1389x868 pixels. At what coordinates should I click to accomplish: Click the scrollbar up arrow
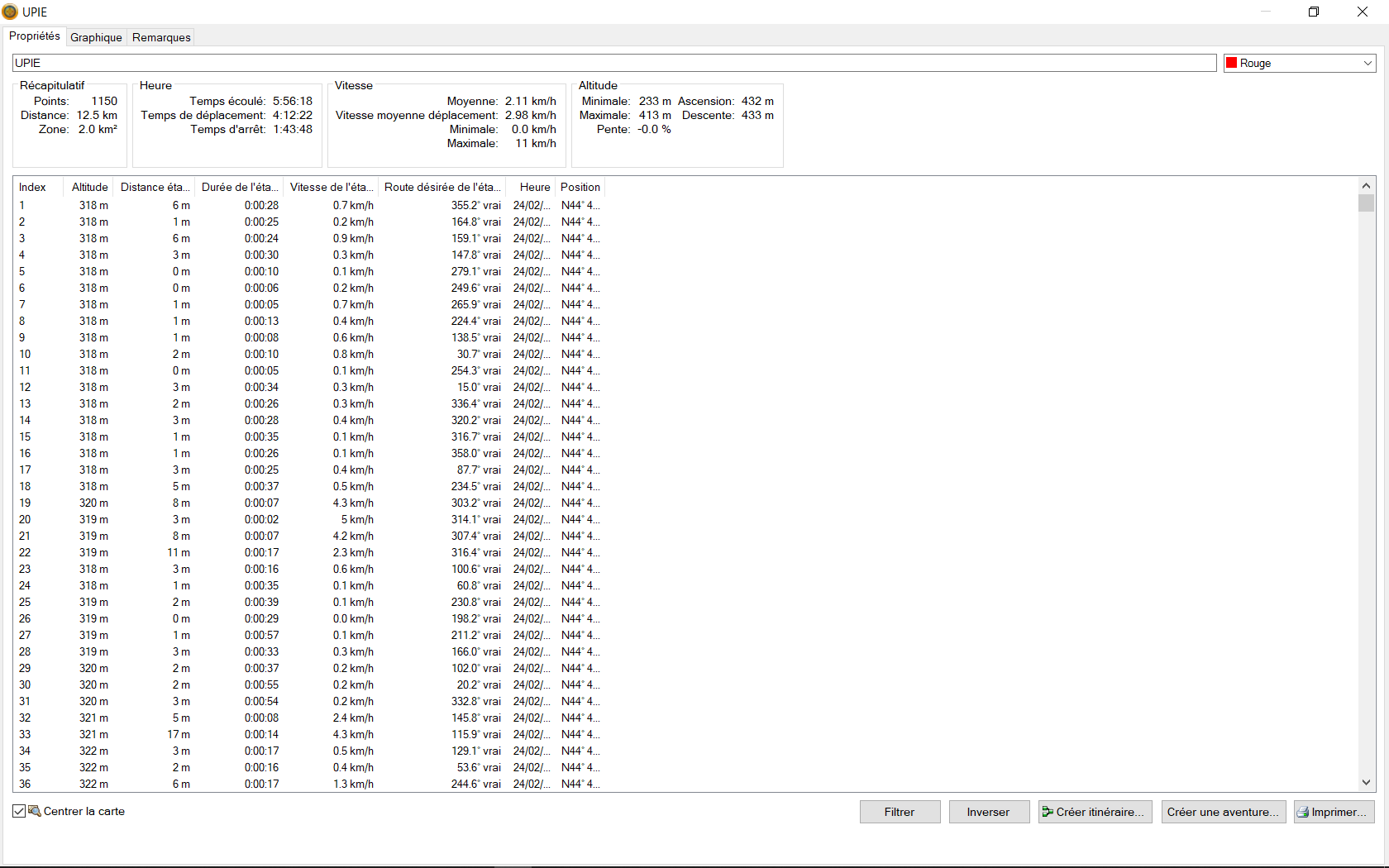pos(1366,186)
